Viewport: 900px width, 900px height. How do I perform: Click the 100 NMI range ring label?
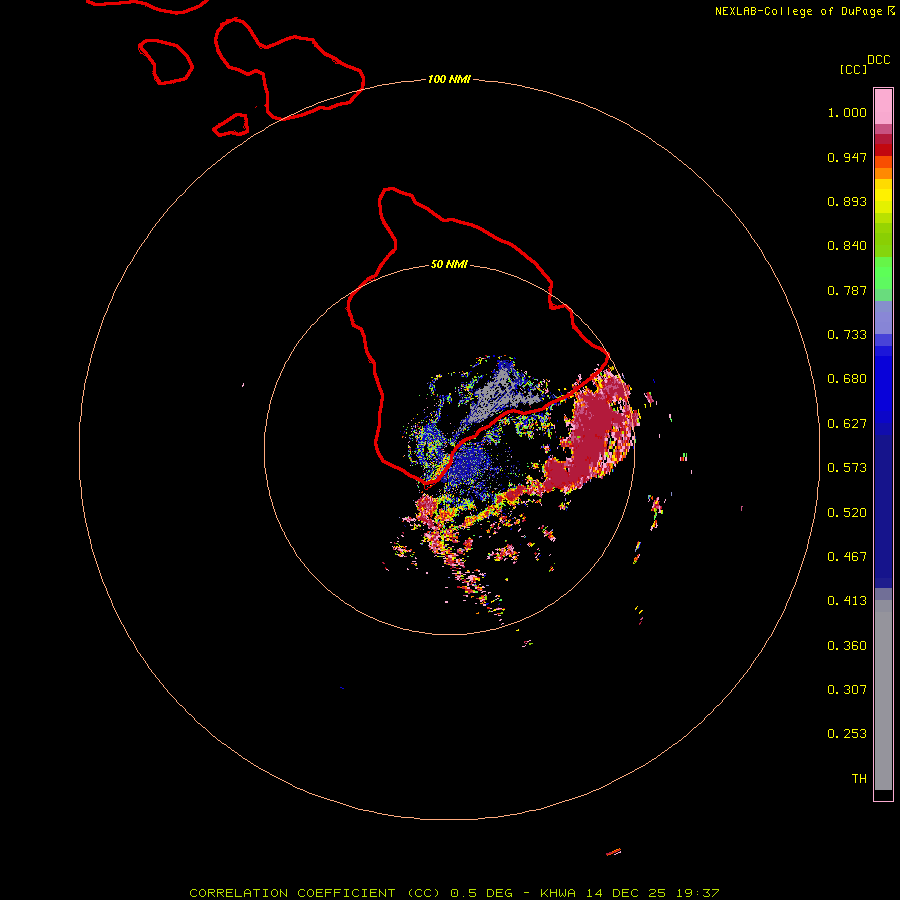click(x=449, y=79)
